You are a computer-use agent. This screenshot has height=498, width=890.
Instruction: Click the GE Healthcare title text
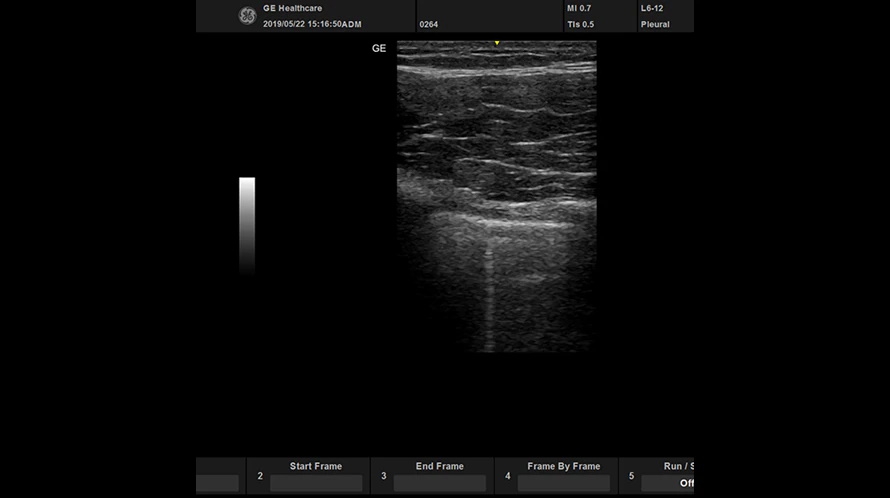[292, 8]
